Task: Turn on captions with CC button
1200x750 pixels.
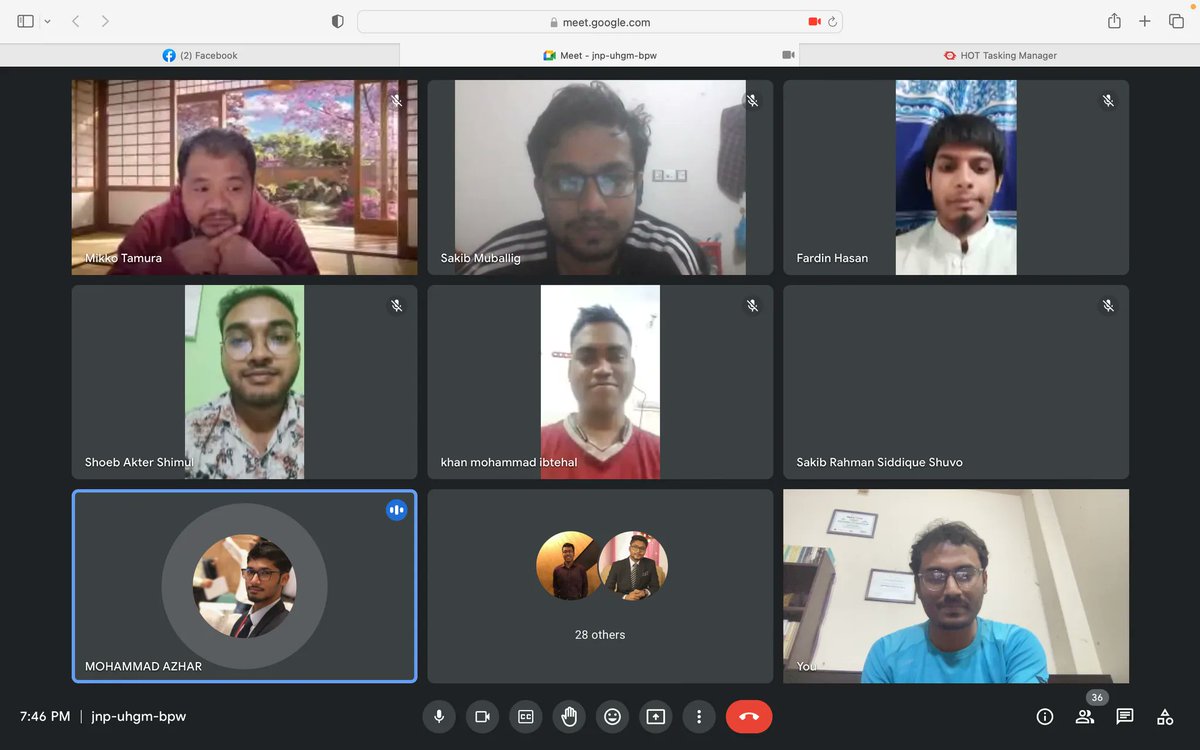Action: click(525, 716)
